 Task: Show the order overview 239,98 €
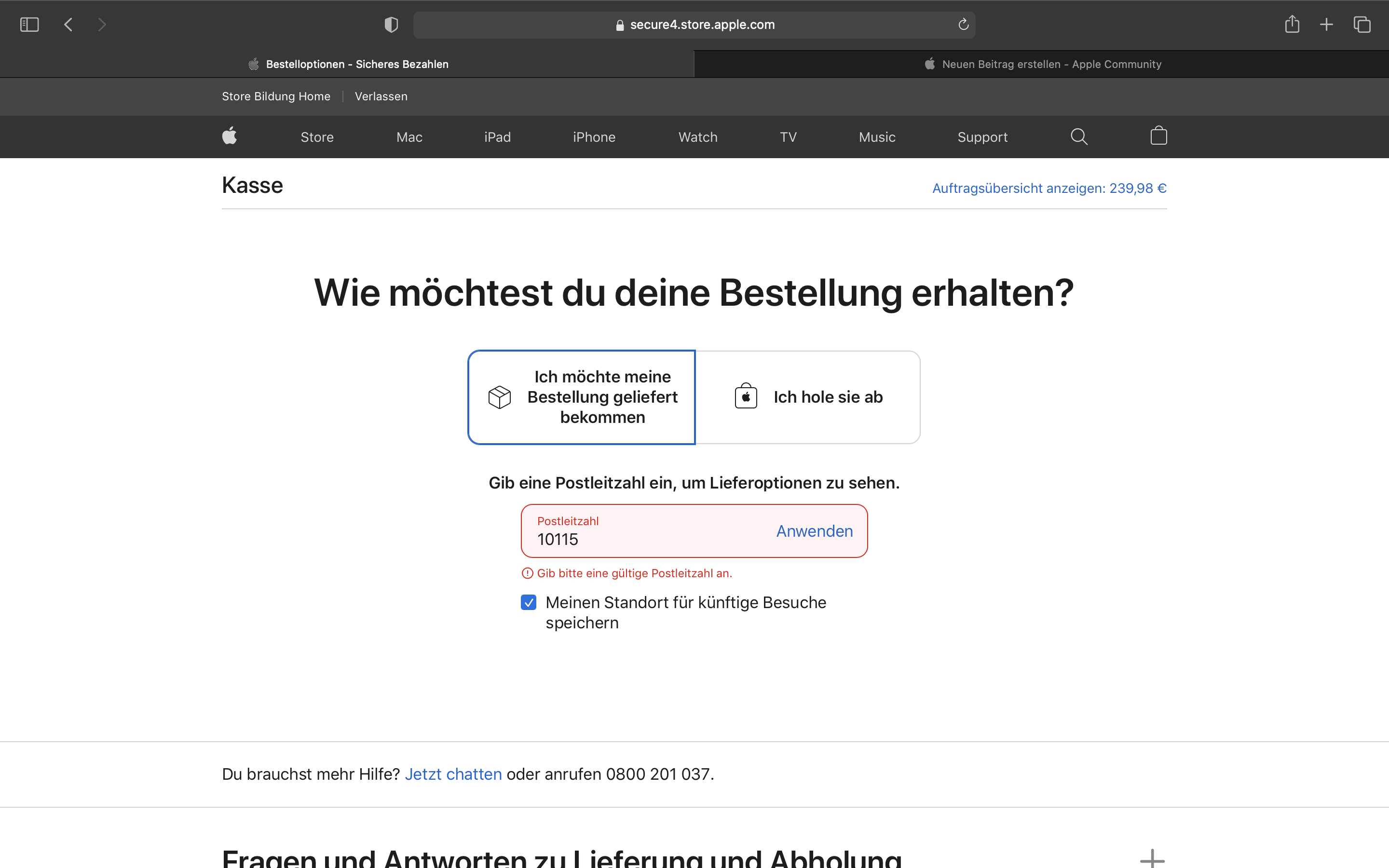click(x=1049, y=188)
